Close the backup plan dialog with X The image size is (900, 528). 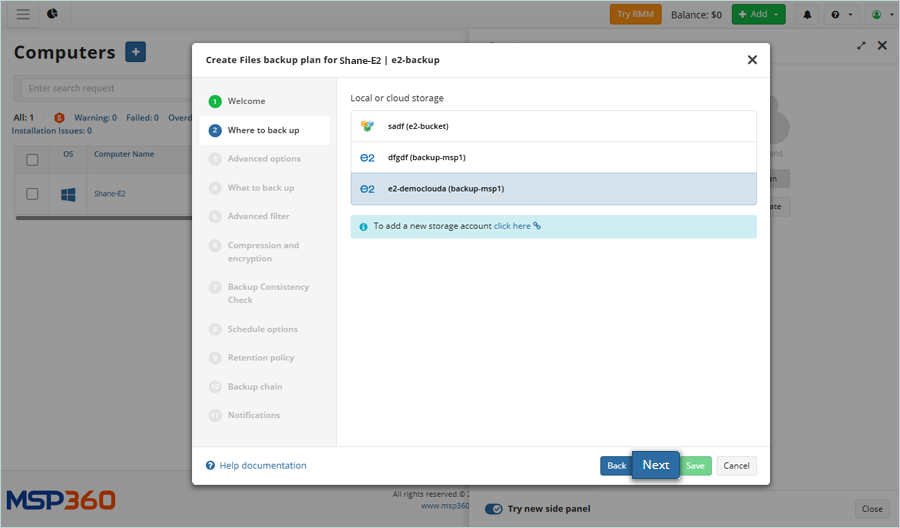[752, 60]
